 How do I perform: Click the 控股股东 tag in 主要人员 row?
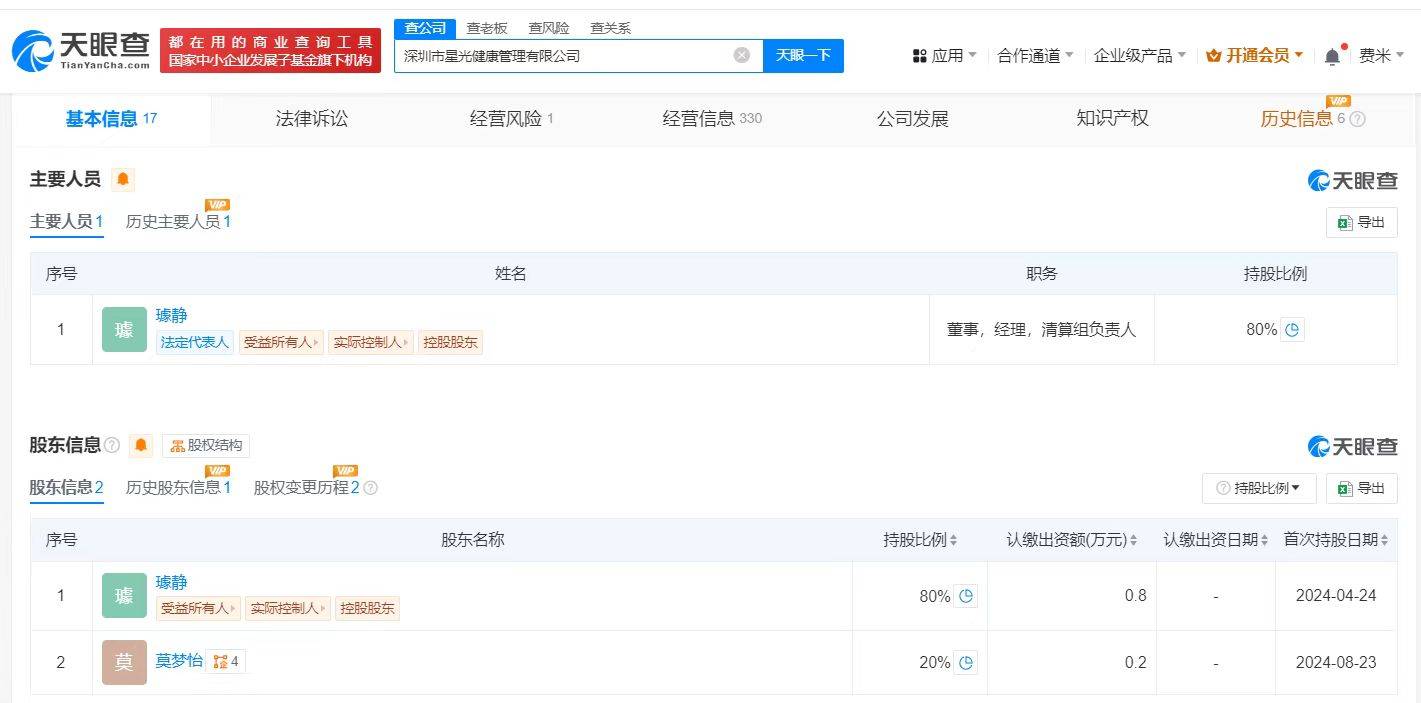[x=450, y=342]
